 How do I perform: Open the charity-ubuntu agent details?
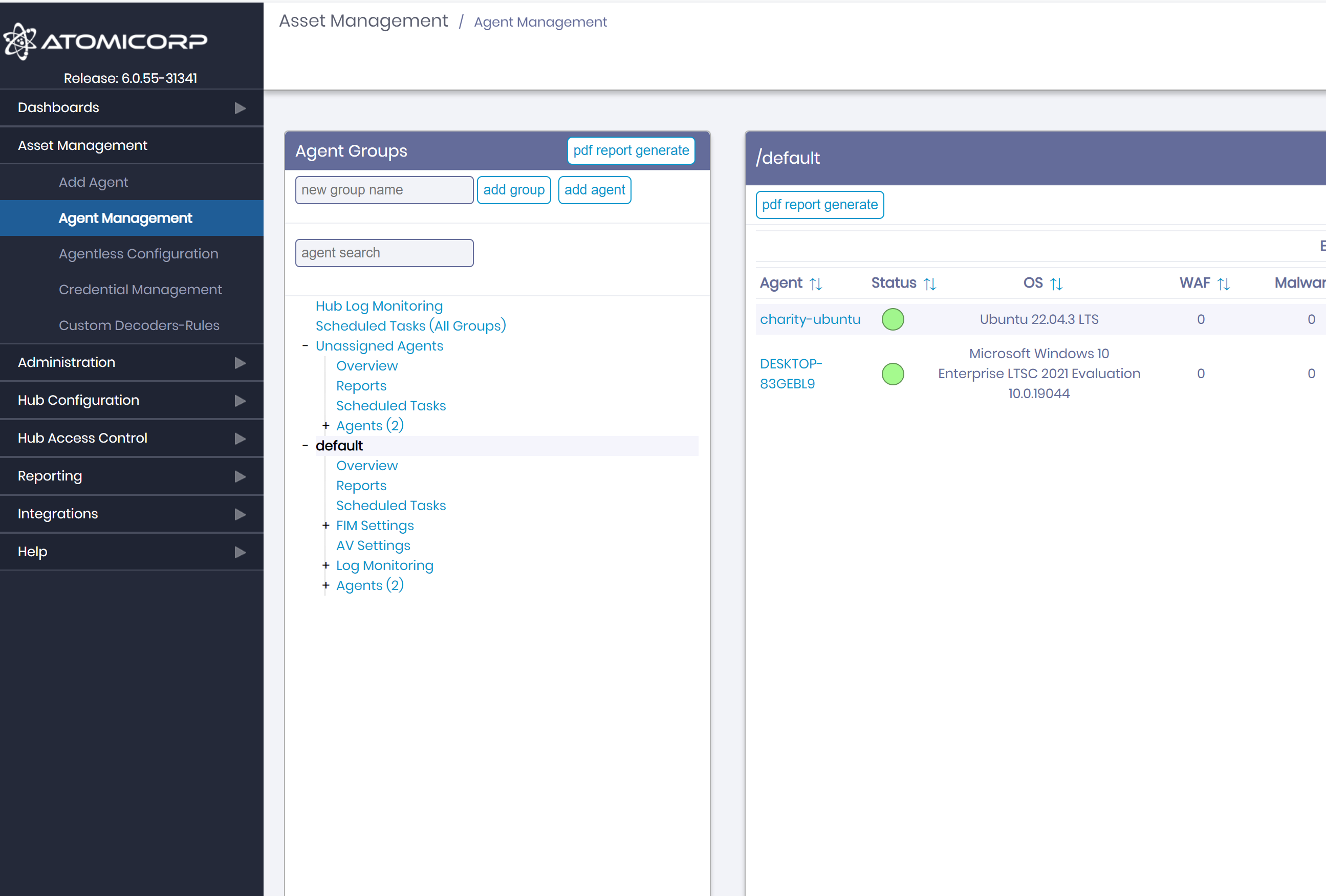coord(810,319)
